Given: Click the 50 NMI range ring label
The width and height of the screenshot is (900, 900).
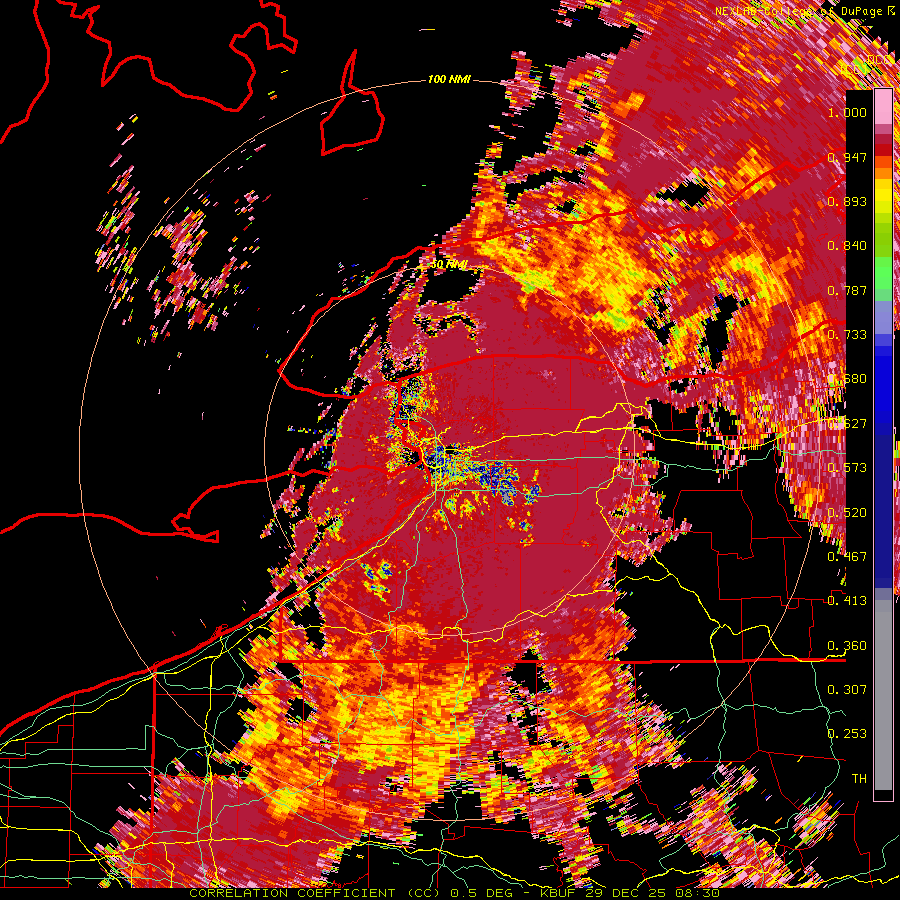Looking at the screenshot, I should pos(449,264).
